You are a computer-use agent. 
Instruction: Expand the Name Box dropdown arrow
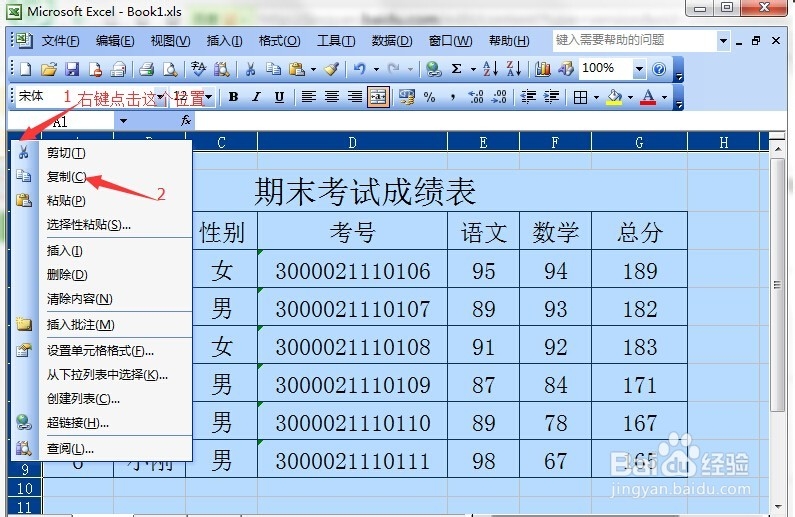point(123,121)
